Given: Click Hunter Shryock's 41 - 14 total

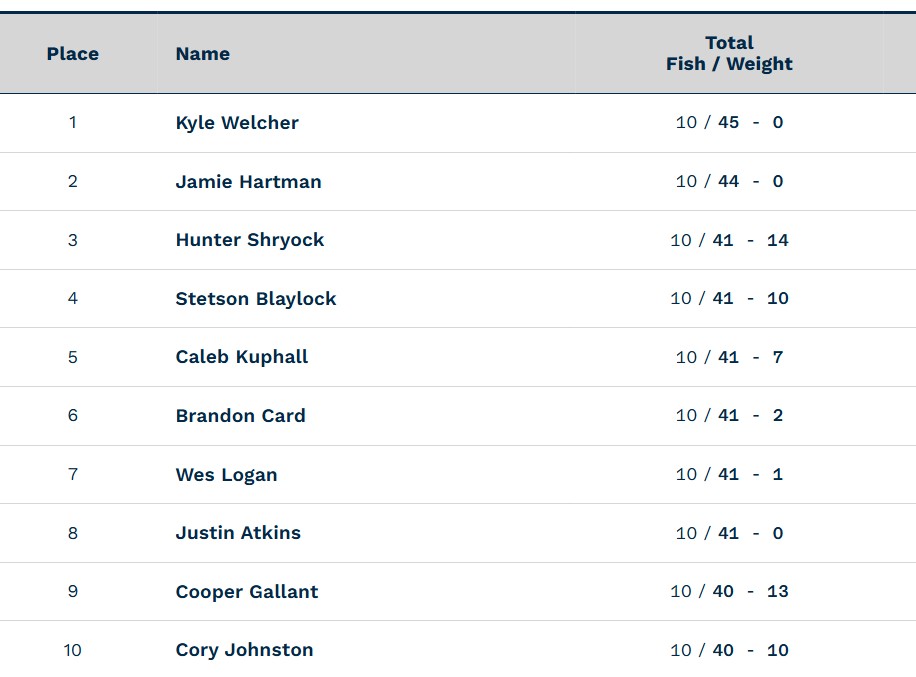Looking at the screenshot, I should 749,240.
